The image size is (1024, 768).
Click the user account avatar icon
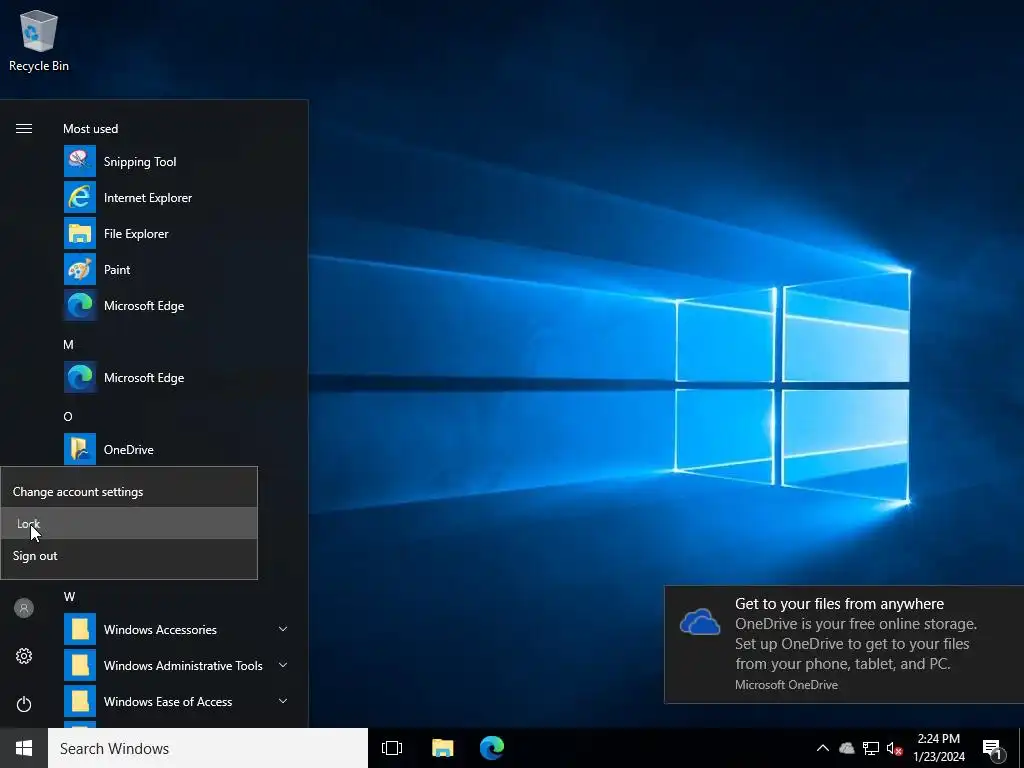[x=24, y=608]
